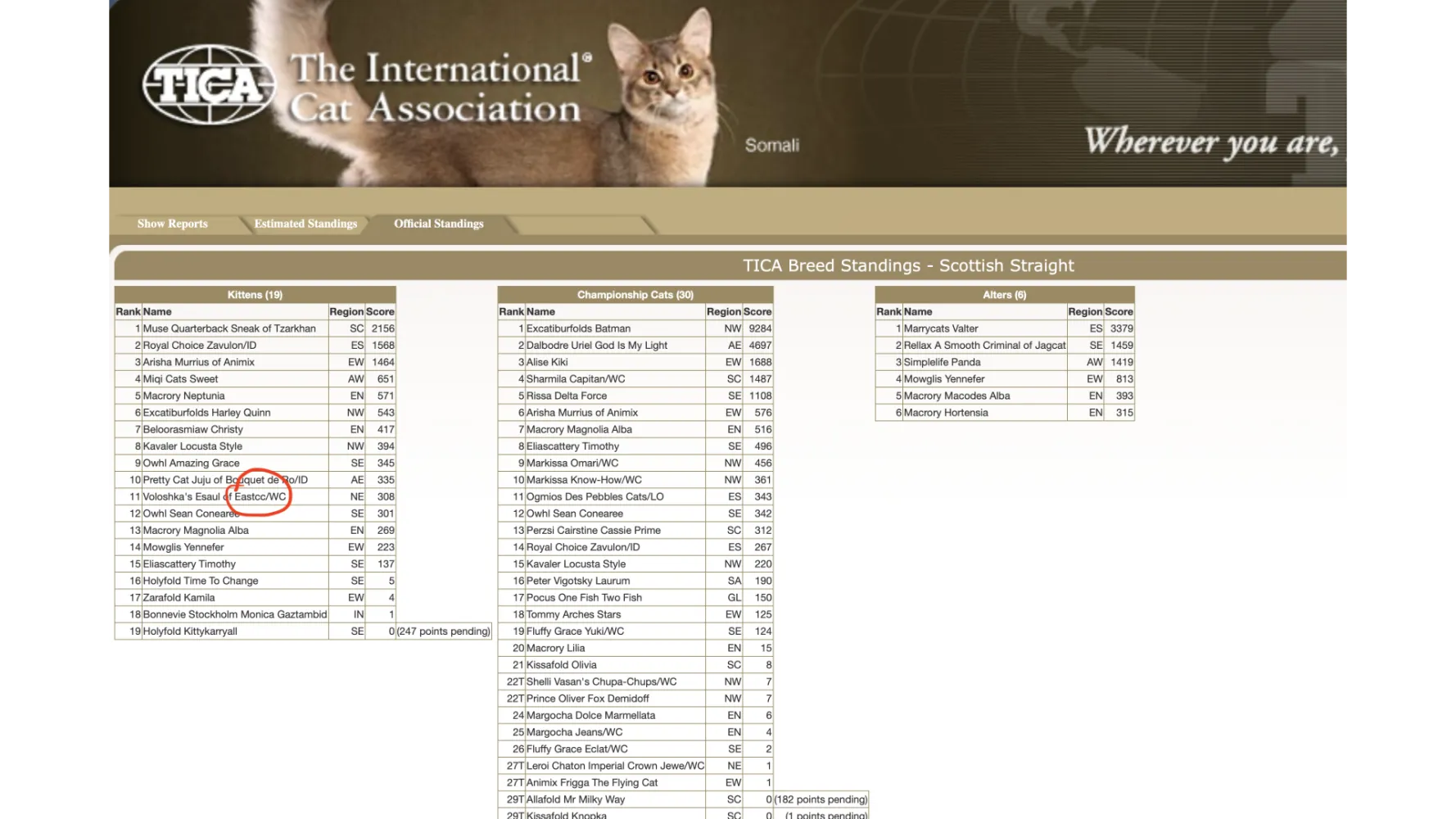Click Rellax A Smooth Criminal of Jagcat

(x=984, y=346)
